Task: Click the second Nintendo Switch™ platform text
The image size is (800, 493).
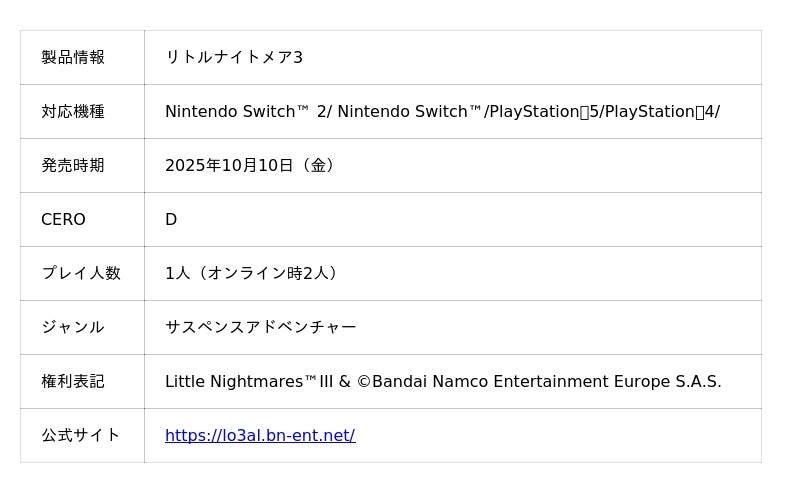Action: pyautogui.click(x=410, y=111)
